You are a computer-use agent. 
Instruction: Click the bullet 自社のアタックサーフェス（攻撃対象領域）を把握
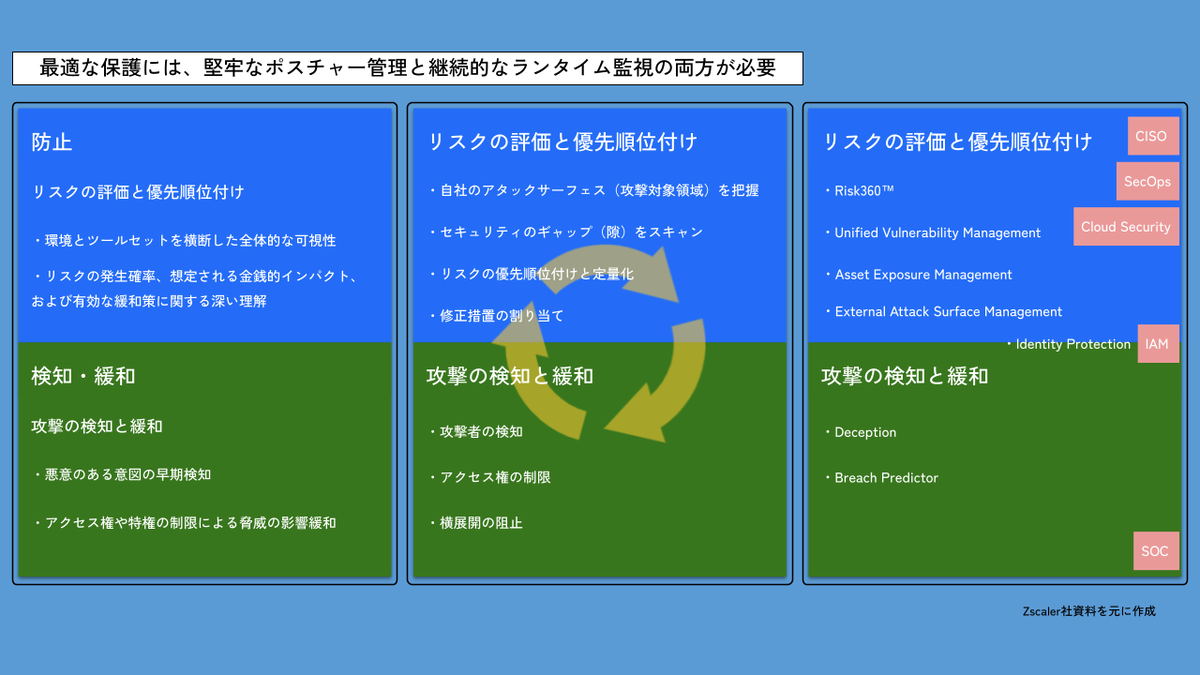pos(593,190)
